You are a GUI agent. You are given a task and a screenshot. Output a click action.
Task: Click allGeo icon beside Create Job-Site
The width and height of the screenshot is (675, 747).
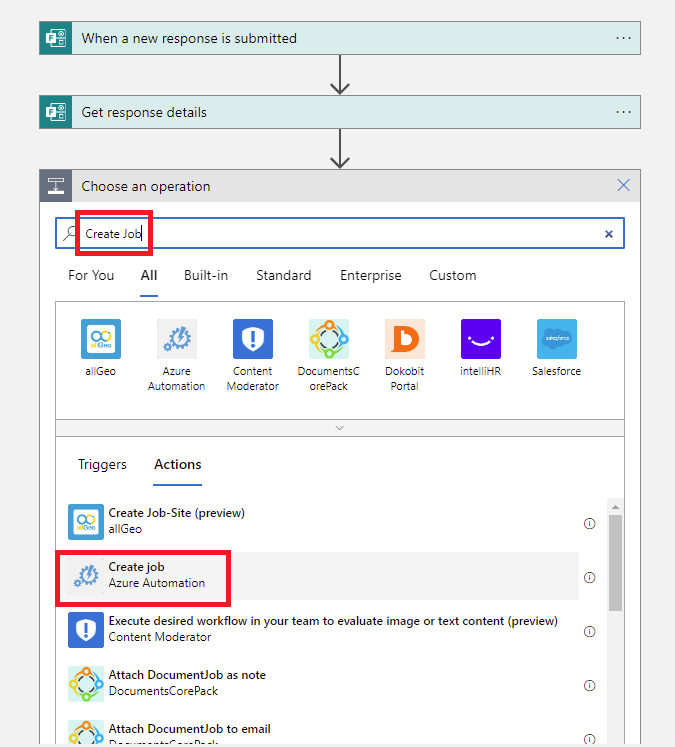(x=86, y=522)
